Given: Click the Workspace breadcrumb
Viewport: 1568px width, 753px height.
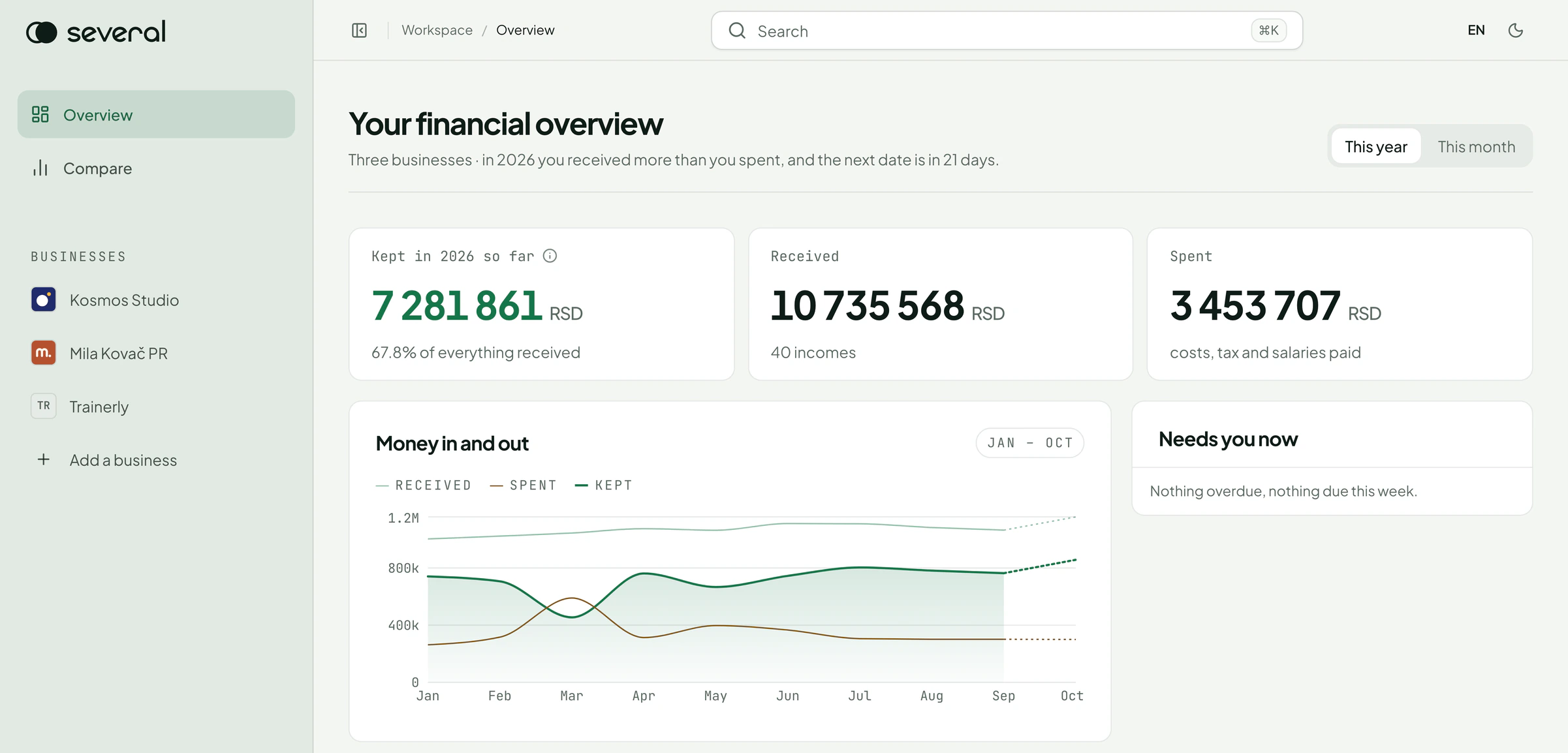Looking at the screenshot, I should 437,30.
